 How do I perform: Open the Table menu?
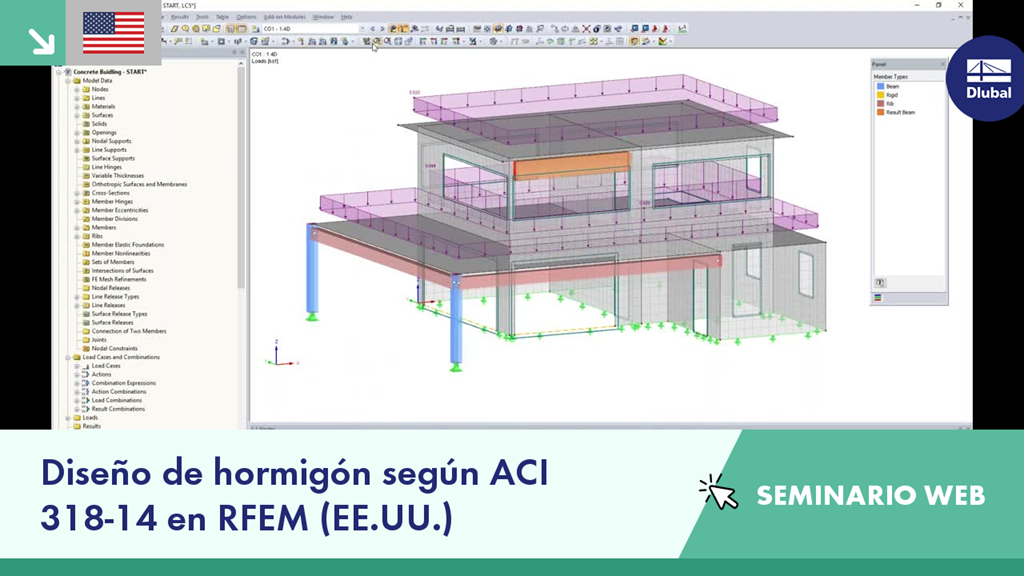pos(222,17)
